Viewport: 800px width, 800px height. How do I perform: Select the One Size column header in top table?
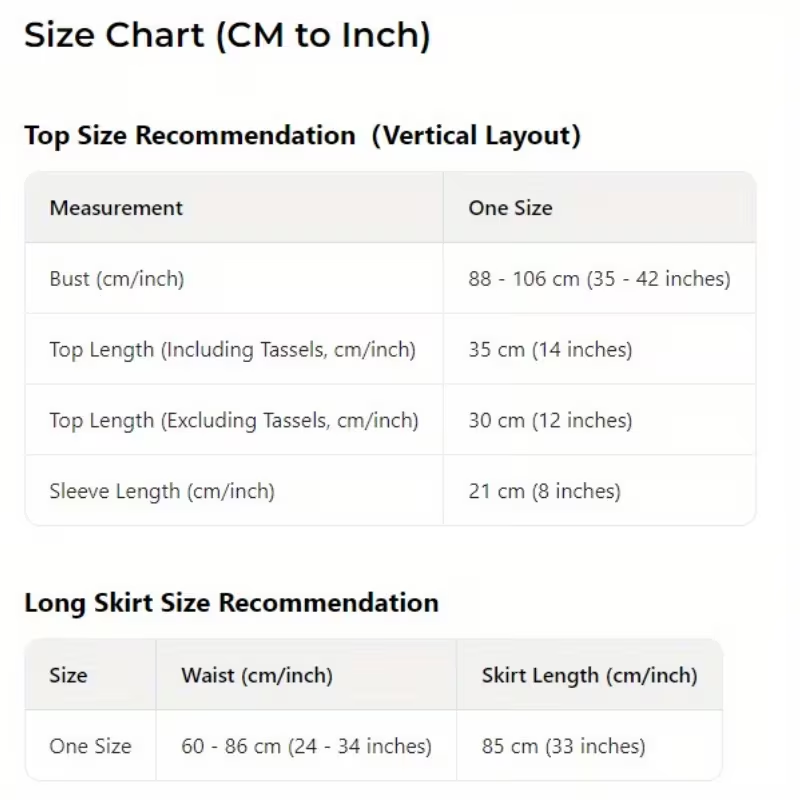pyautogui.click(x=510, y=208)
